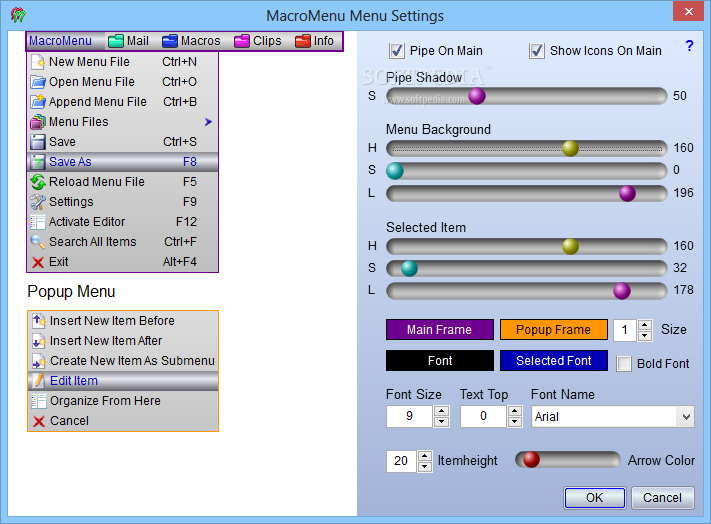
Task: Choose Organize From Here entry
Action: click(x=123, y=401)
